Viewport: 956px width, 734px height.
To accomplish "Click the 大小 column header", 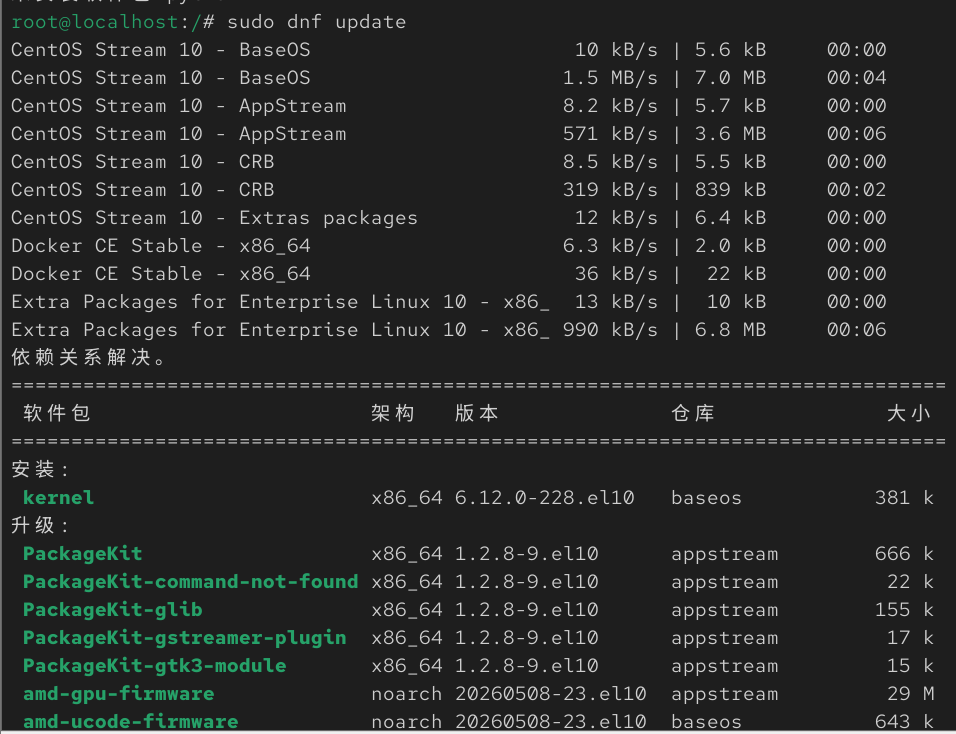I will 908,413.
